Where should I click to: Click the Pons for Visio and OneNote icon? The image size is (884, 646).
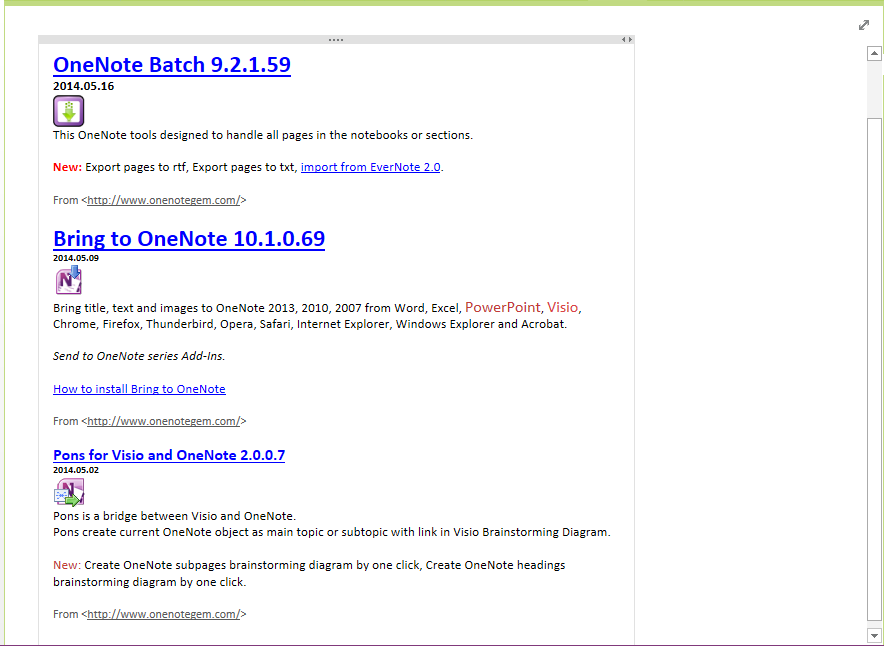69,492
